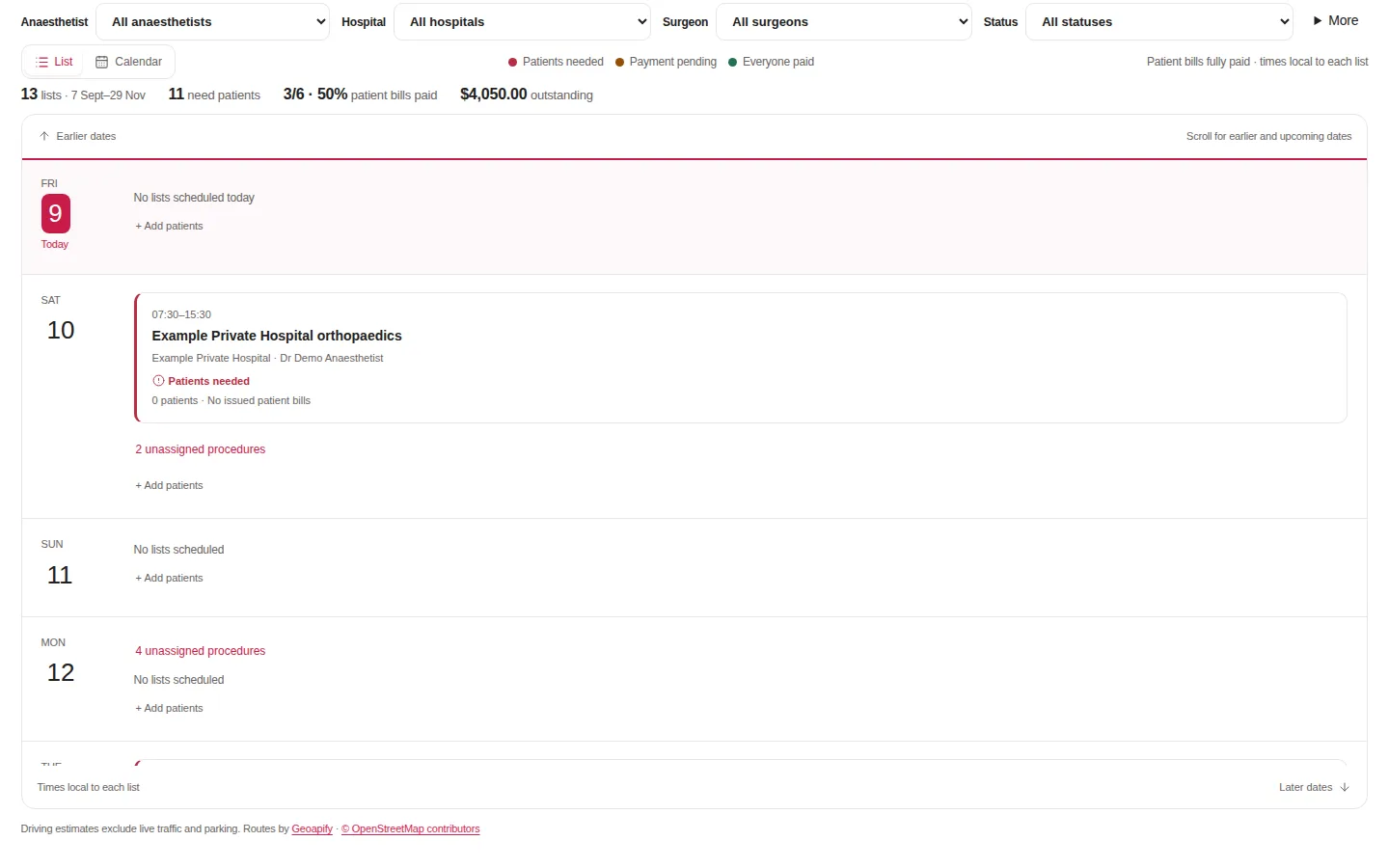Viewport: 1389px width, 868px height.
Task: Click 'Scroll for earlier and upcoming dates' hint
Action: 1268,136
